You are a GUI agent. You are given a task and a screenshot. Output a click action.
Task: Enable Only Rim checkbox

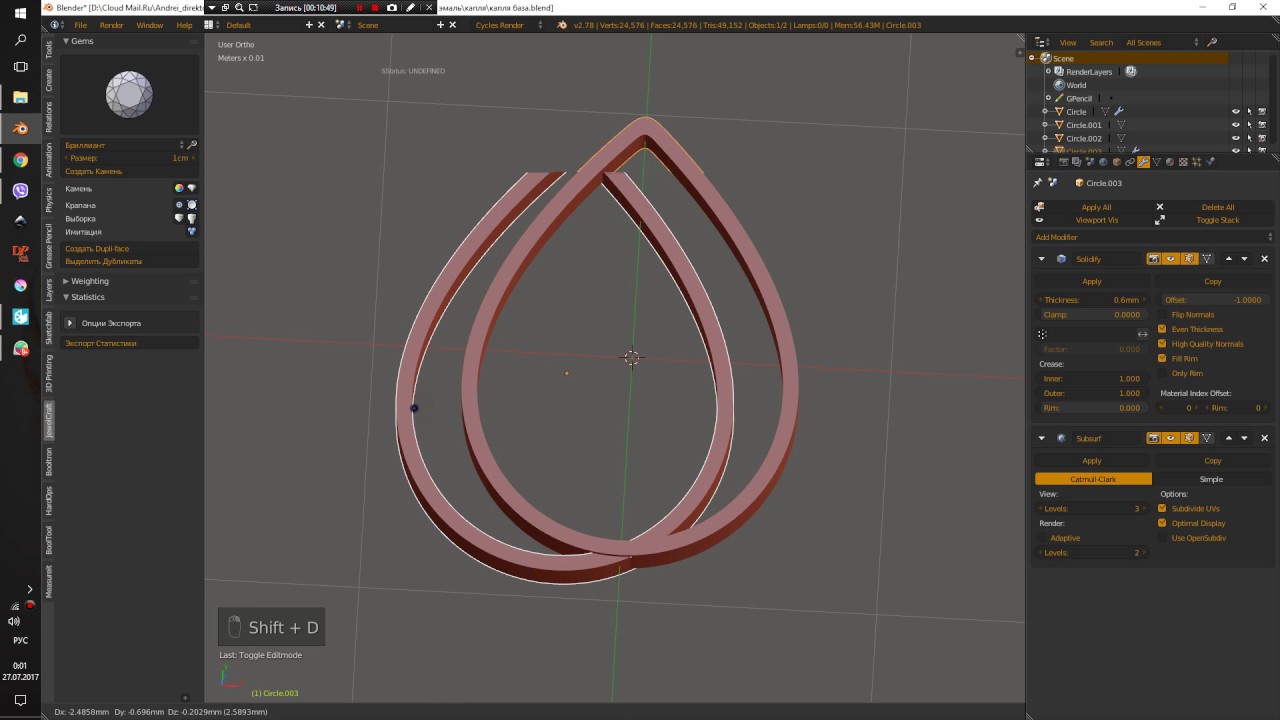(x=1163, y=373)
